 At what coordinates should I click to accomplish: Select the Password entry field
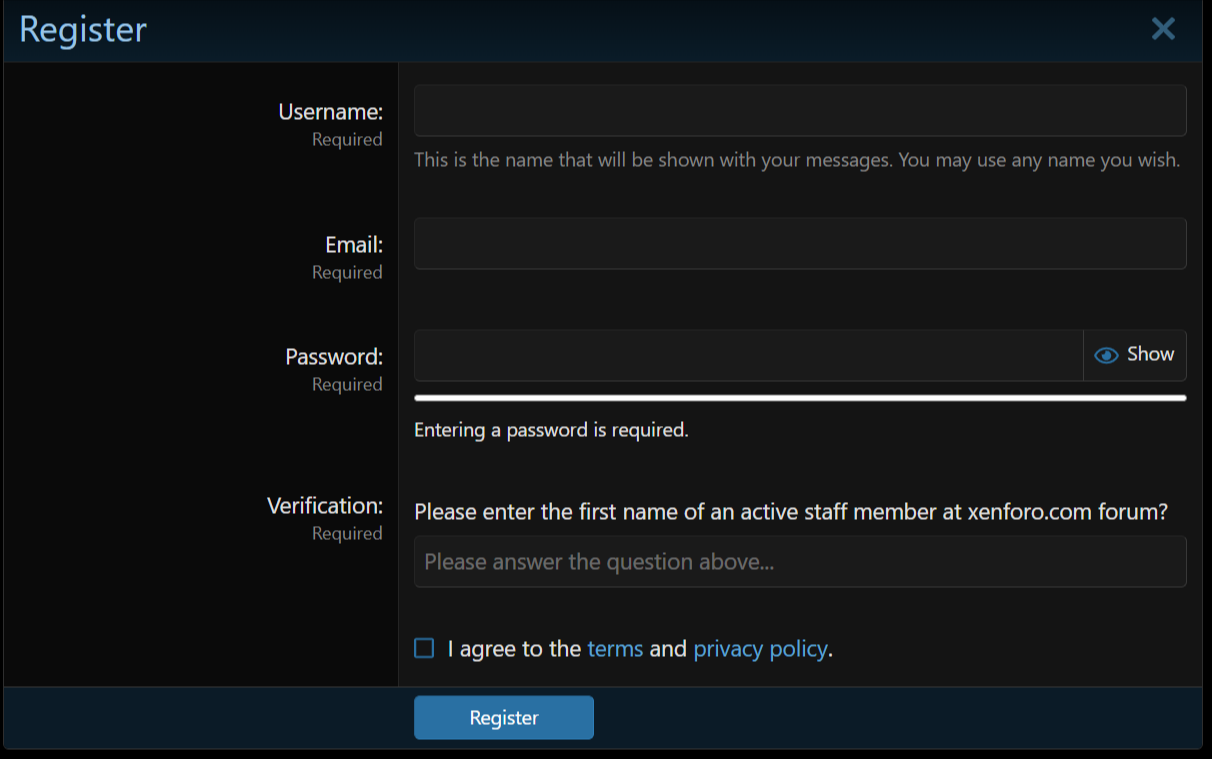pos(748,356)
